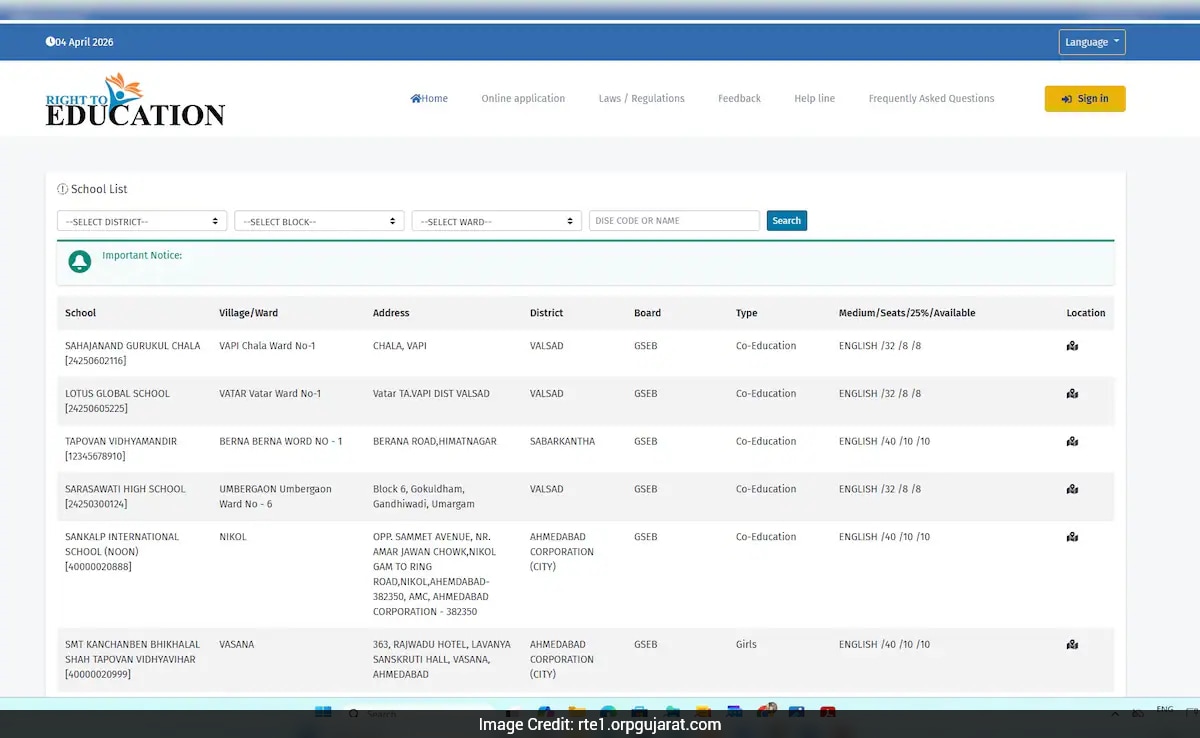Focus the DISE code or name field

(674, 221)
